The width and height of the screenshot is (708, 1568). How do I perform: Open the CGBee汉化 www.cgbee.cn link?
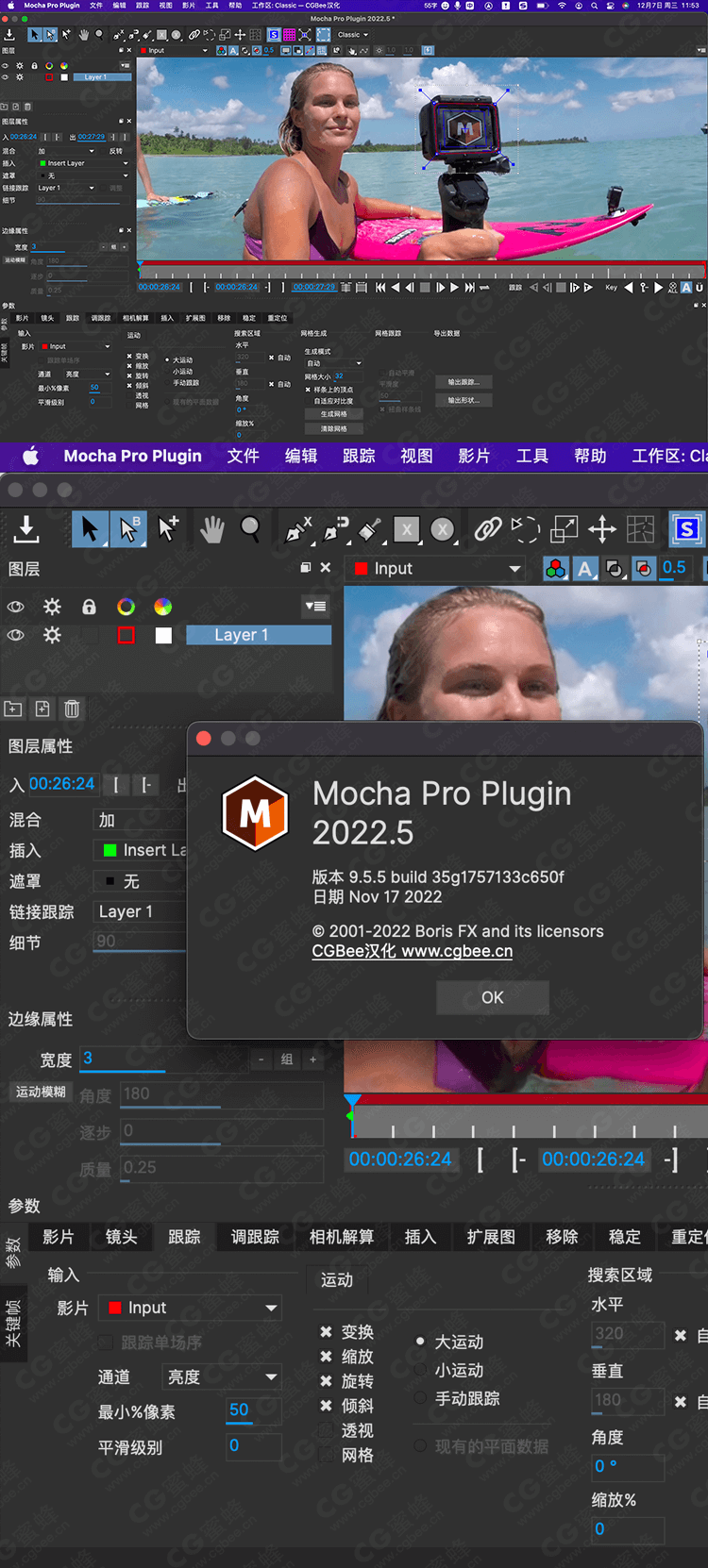pos(413,951)
